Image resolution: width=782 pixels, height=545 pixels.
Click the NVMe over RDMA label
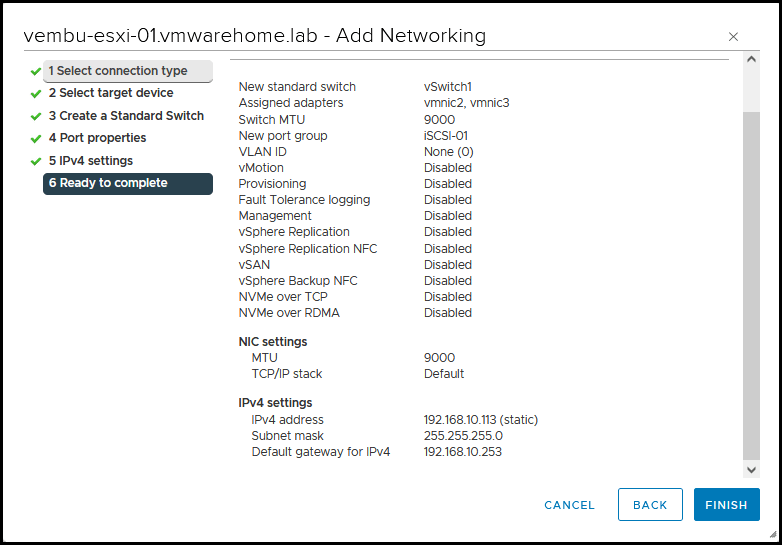coord(289,313)
